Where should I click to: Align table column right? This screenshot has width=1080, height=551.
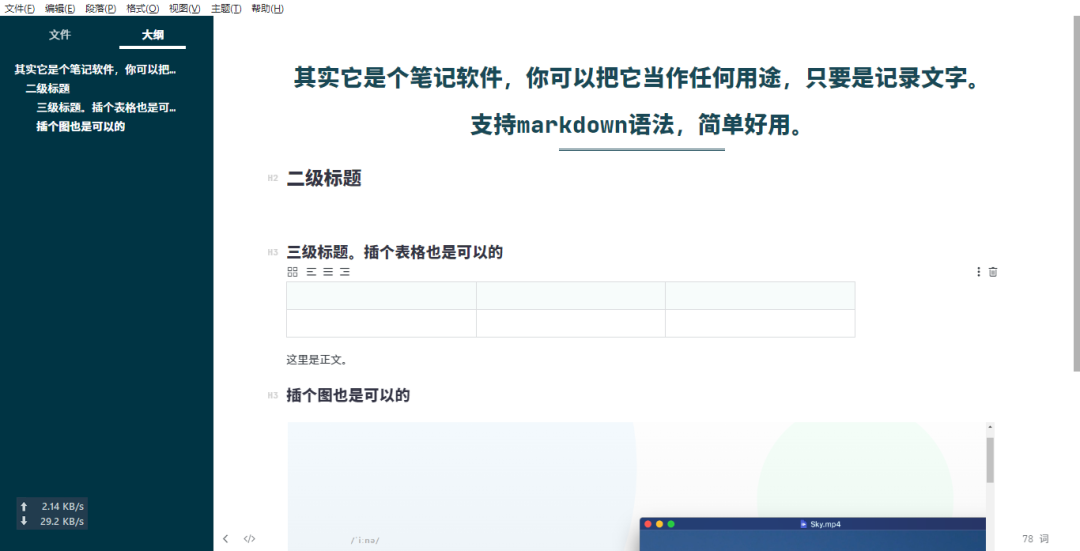coord(344,272)
